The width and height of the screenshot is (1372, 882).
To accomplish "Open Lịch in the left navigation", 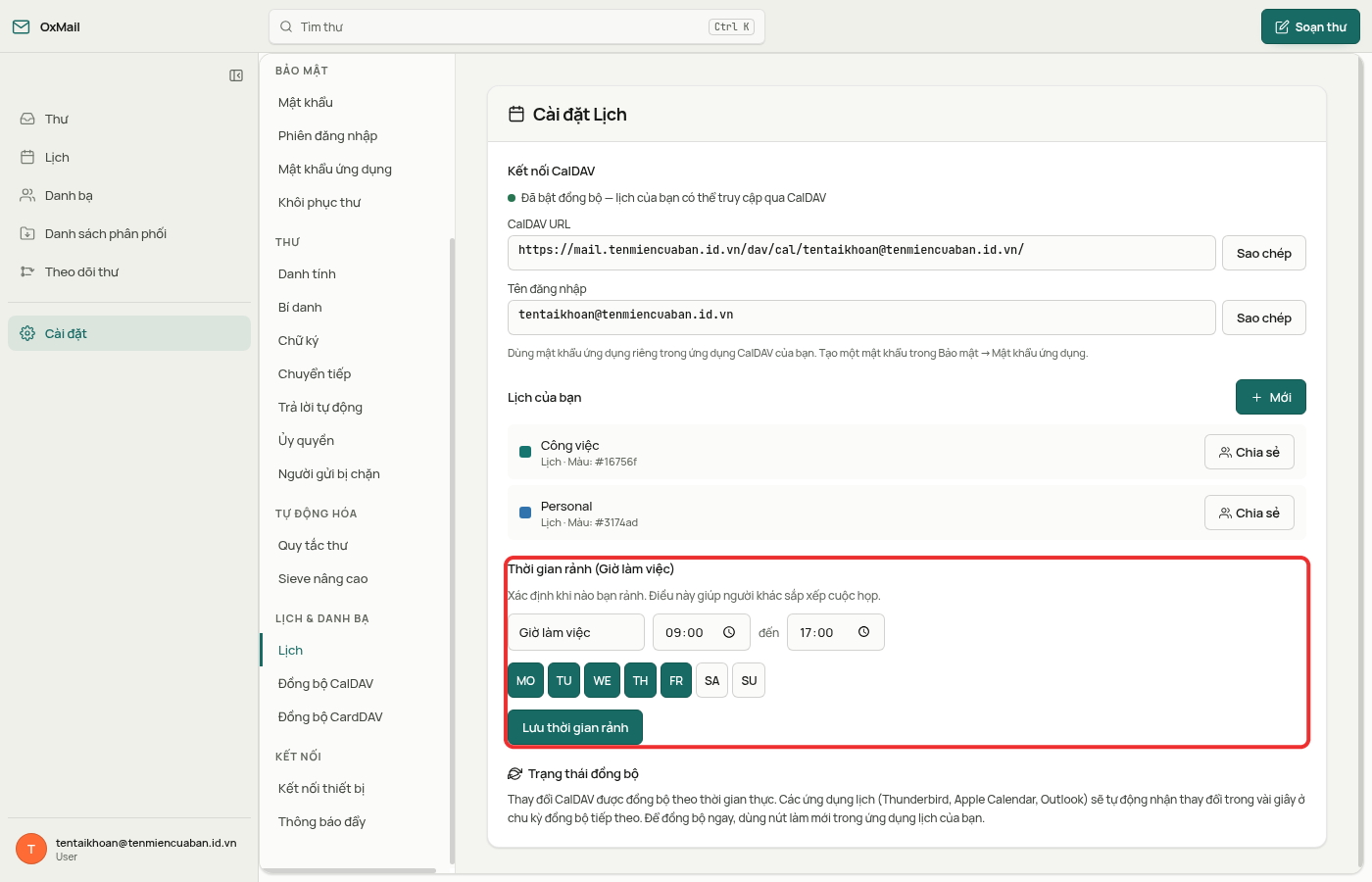I will [x=129, y=157].
